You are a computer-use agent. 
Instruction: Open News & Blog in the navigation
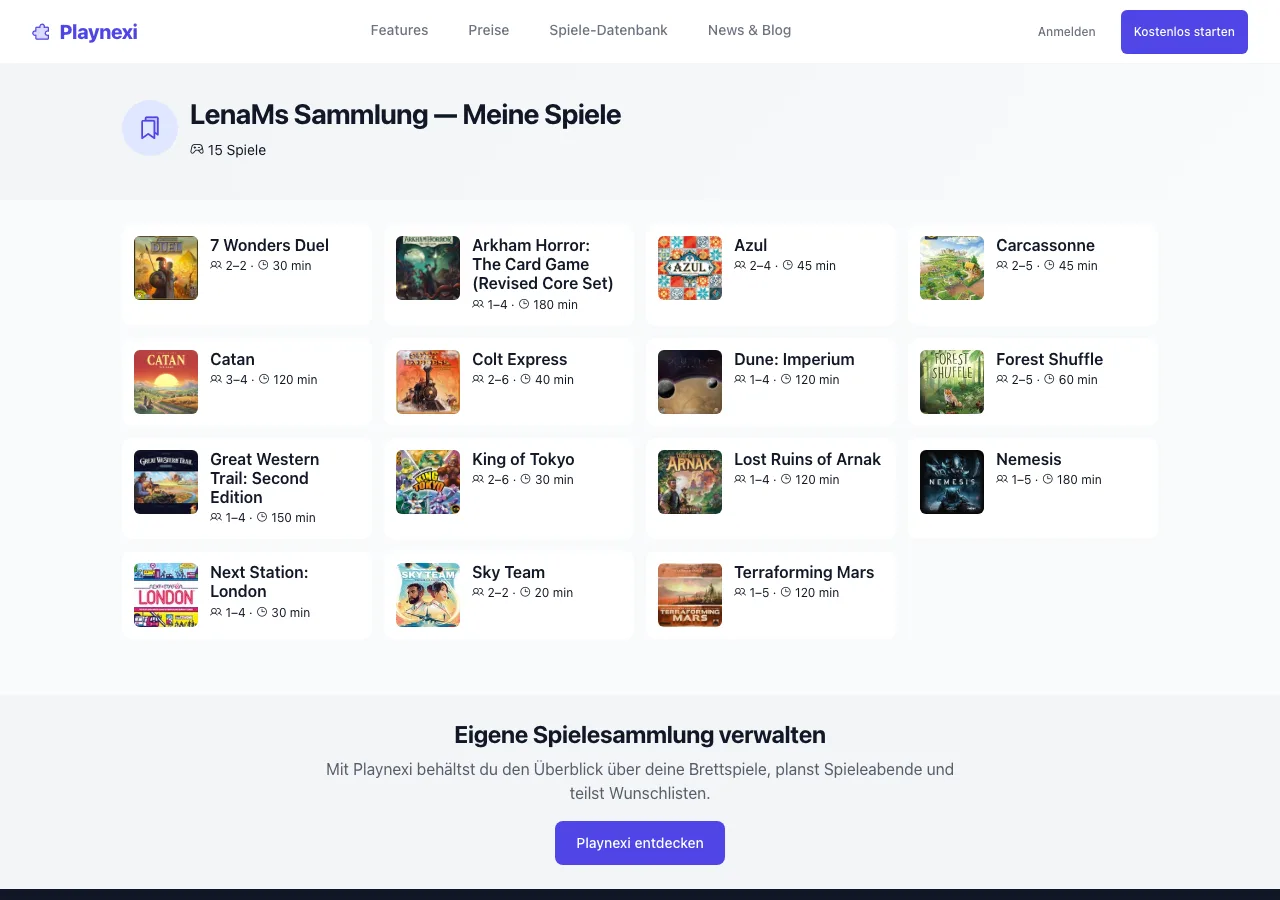pos(749,30)
